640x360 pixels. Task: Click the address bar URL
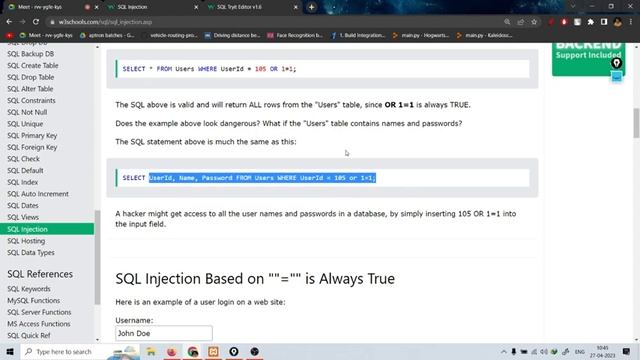105,22
